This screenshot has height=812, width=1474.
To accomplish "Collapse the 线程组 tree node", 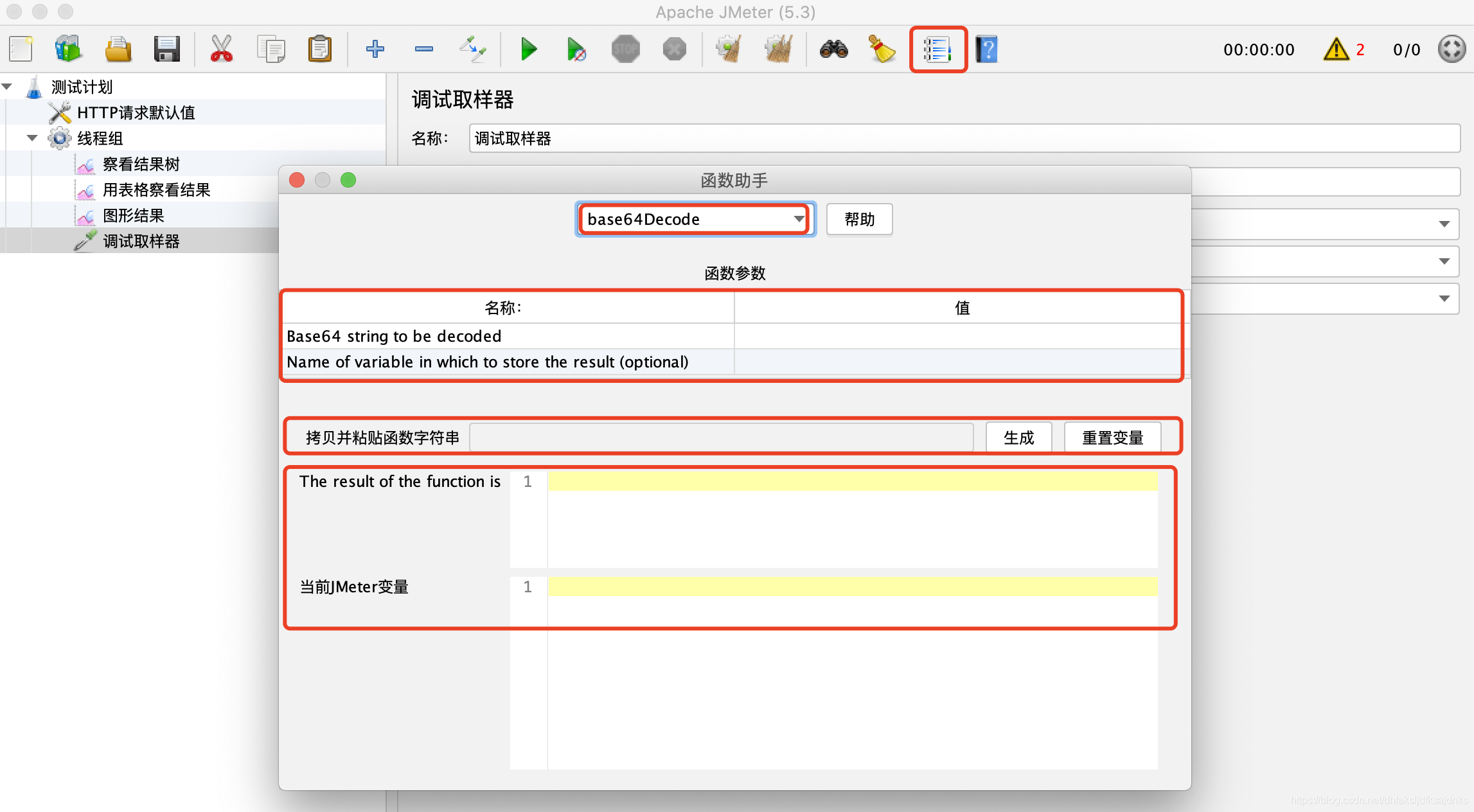I will coord(32,138).
